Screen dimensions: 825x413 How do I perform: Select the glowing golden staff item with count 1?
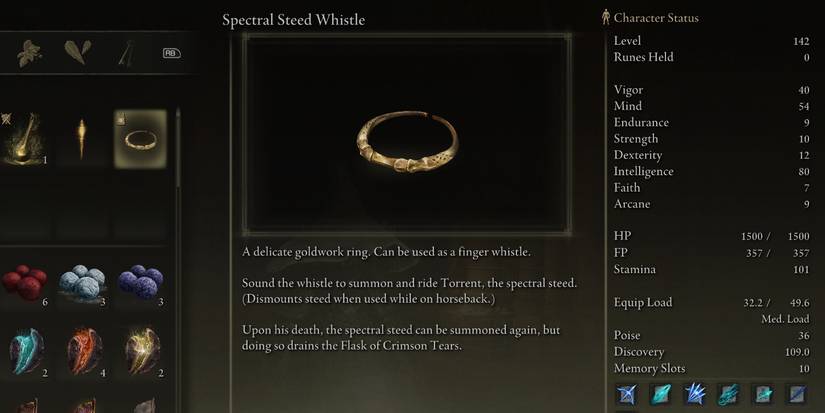pos(23,138)
